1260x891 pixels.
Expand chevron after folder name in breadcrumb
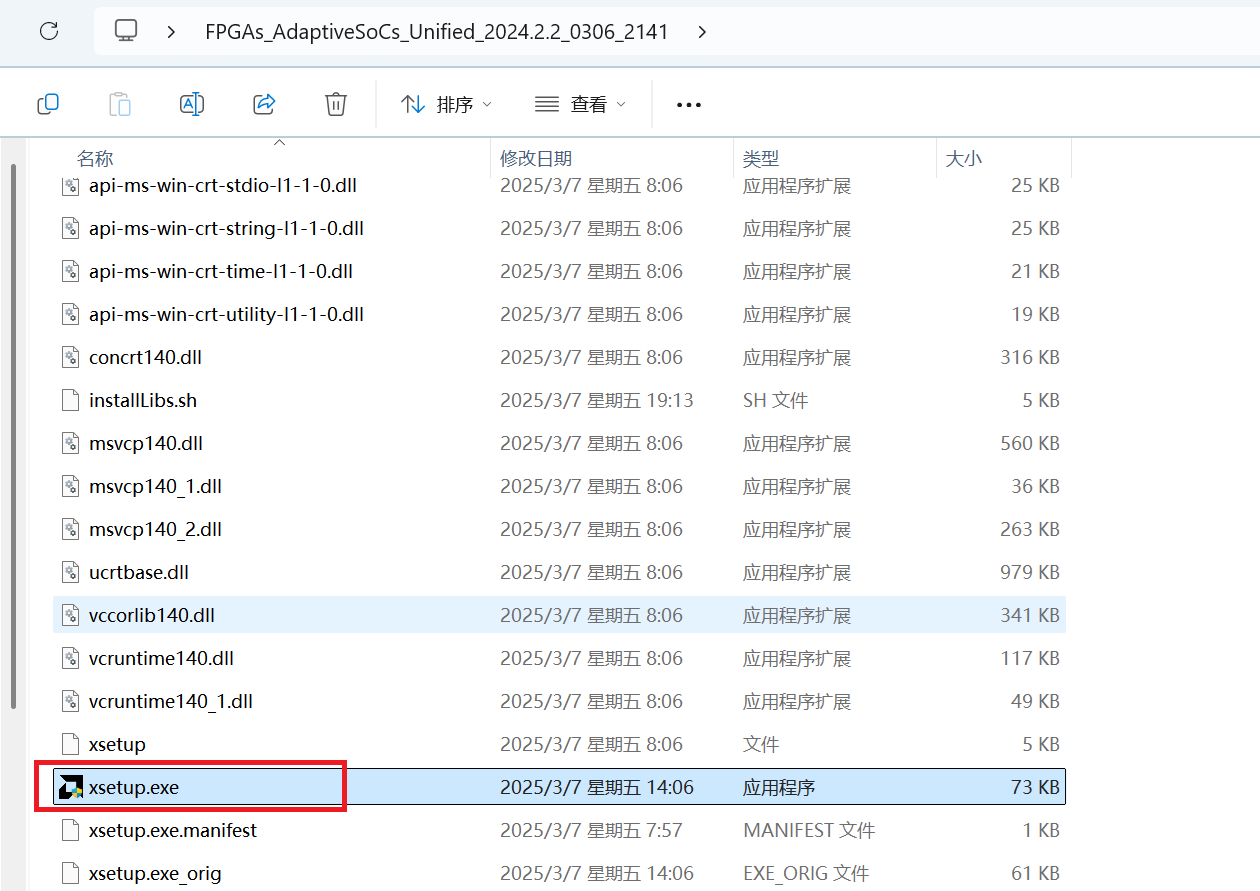(x=702, y=31)
